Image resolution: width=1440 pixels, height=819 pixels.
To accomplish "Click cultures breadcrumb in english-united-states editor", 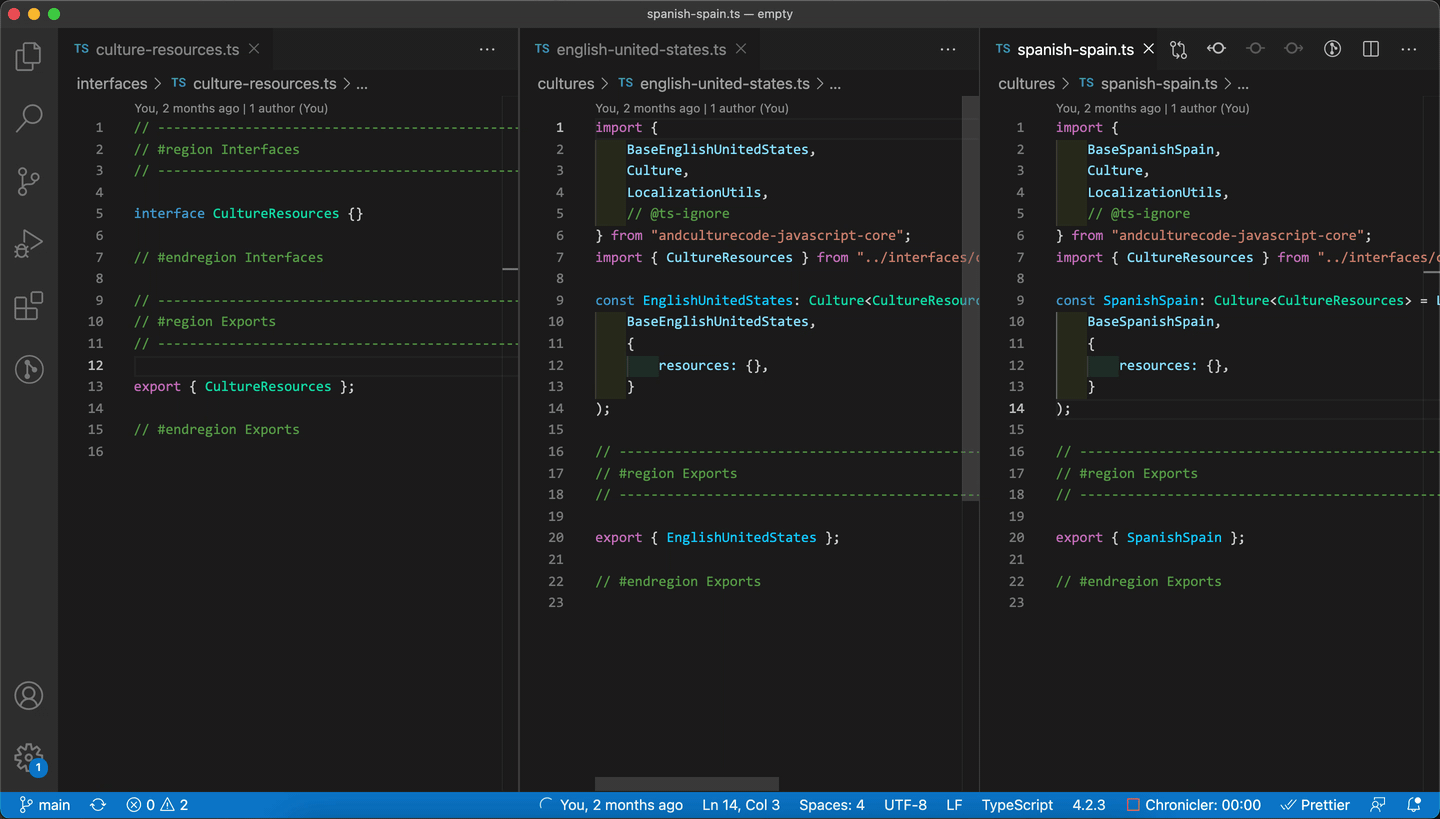I will (x=566, y=84).
